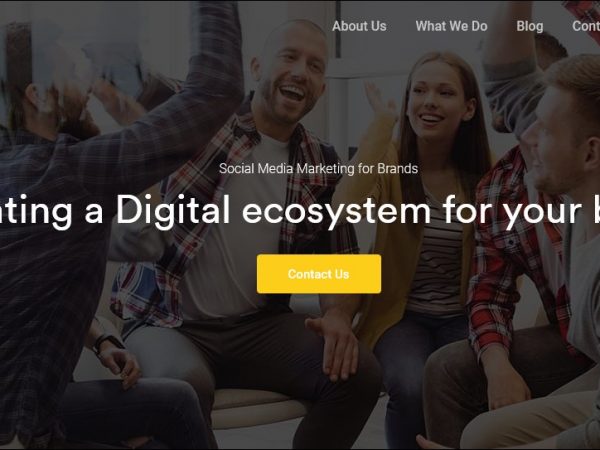
Task: Open the About Us page
Action: click(x=359, y=26)
